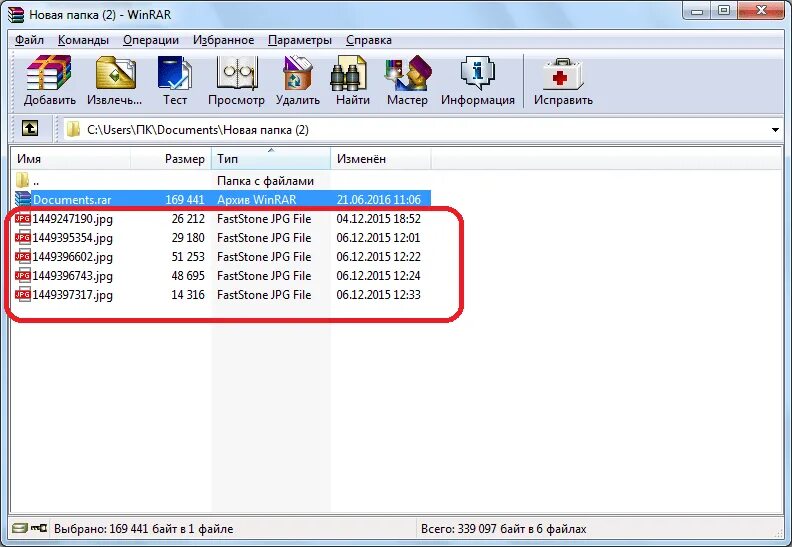The image size is (792, 547).
Task: Open the Команды menu
Action: (x=83, y=40)
